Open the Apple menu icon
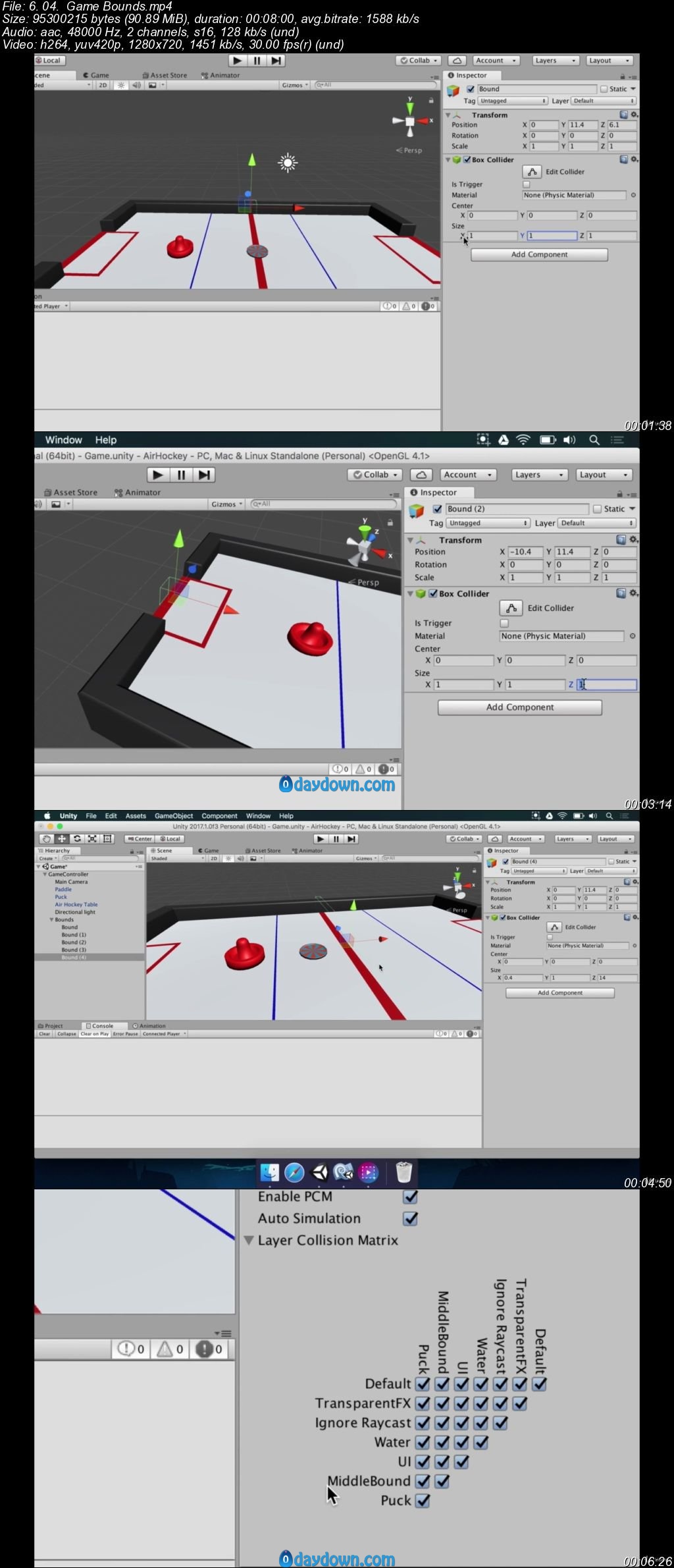 pyautogui.click(x=47, y=816)
